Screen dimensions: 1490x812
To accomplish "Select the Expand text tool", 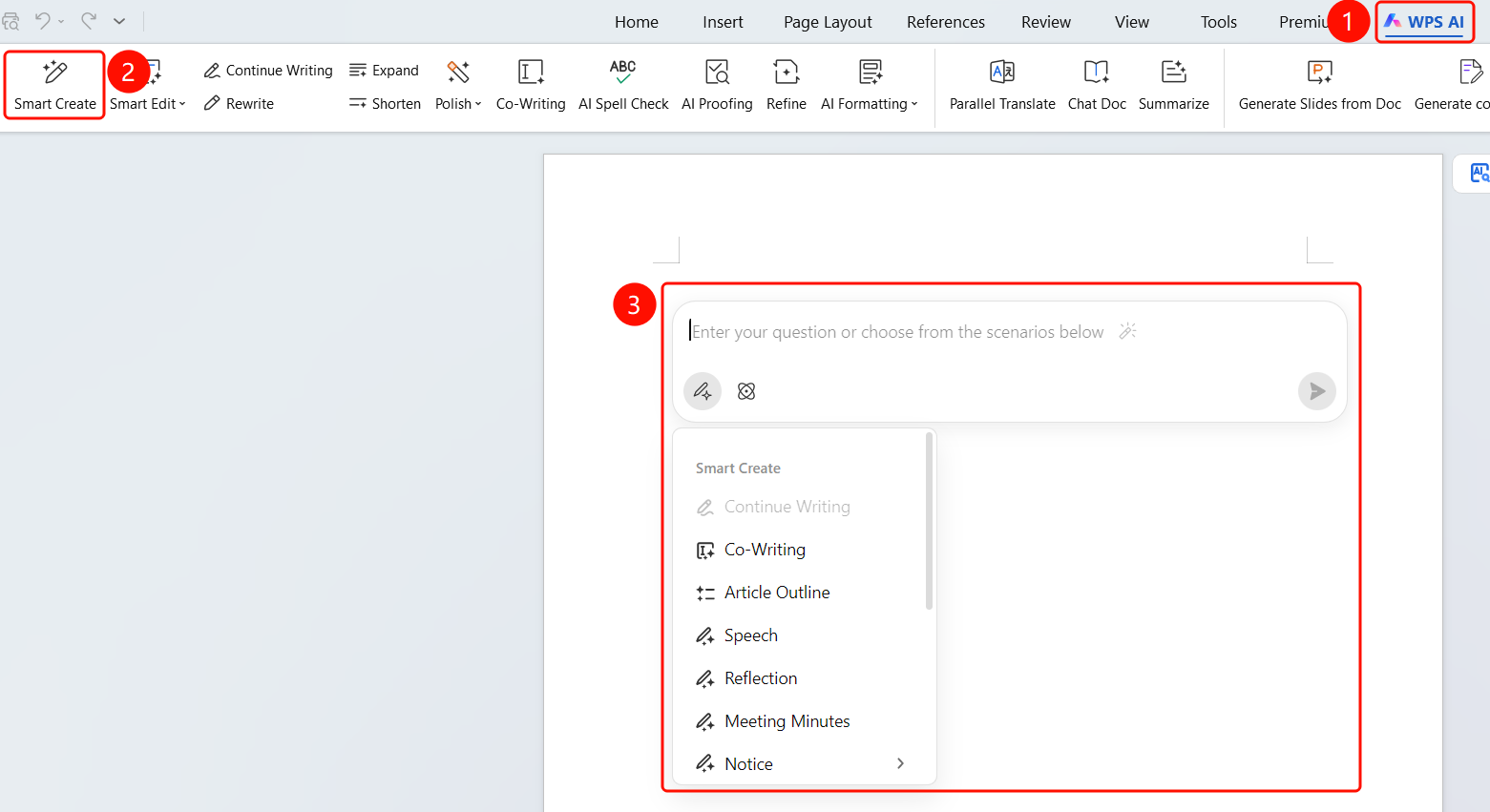I will tap(384, 71).
